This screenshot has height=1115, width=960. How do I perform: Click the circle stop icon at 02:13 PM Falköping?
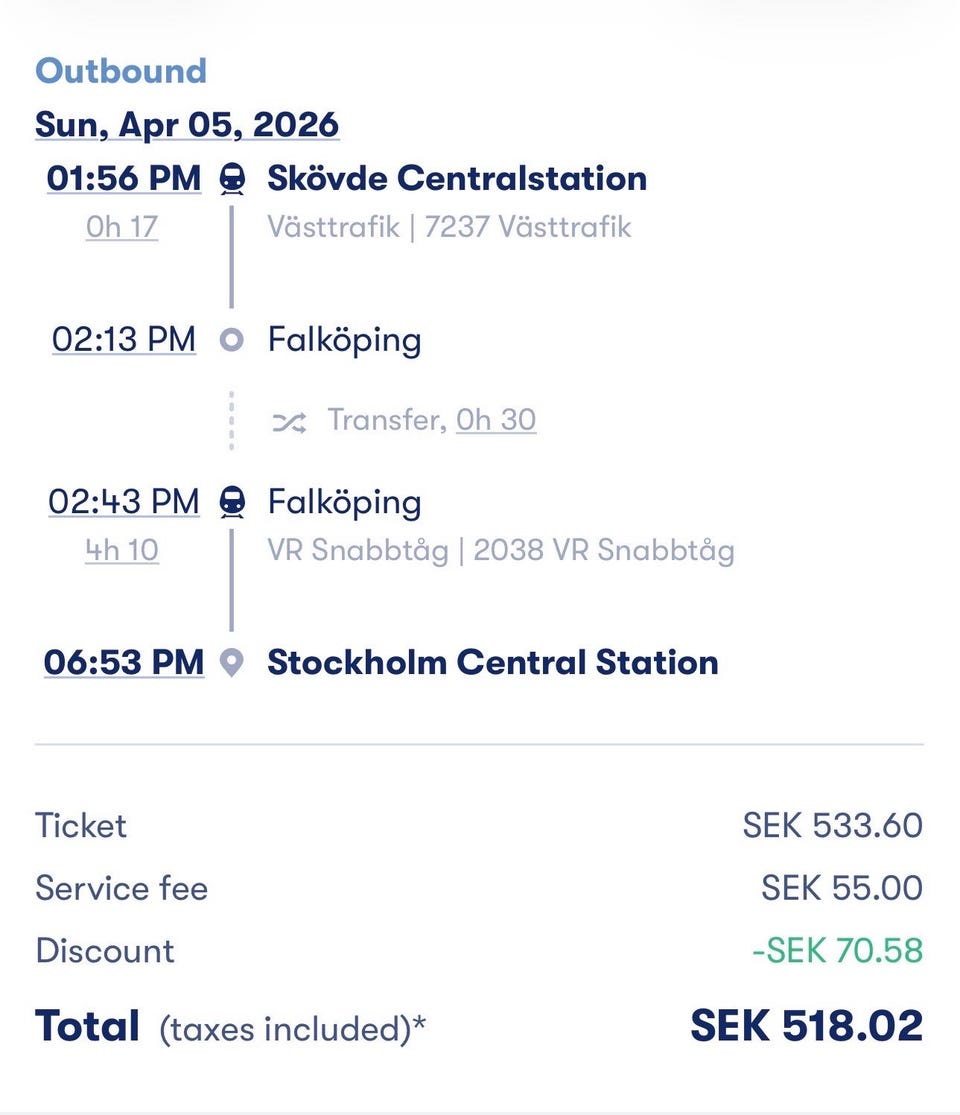(232, 341)
